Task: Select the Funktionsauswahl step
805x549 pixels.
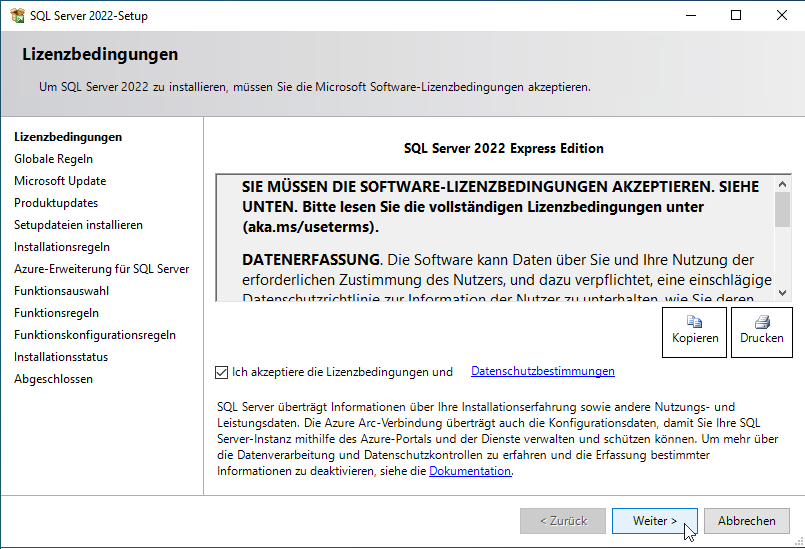Action: point(62,291)
